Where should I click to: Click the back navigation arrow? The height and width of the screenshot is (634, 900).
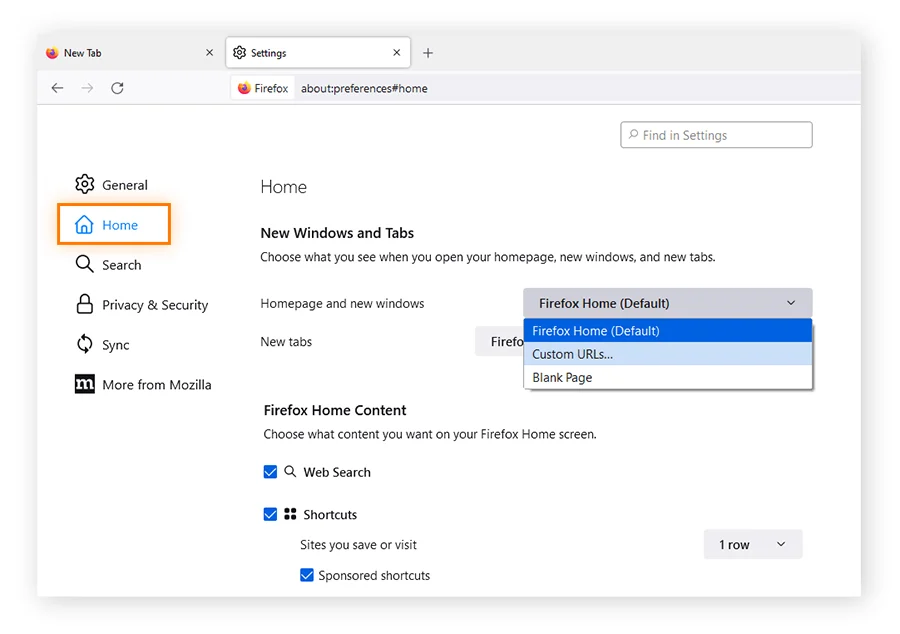coord(57,88)
